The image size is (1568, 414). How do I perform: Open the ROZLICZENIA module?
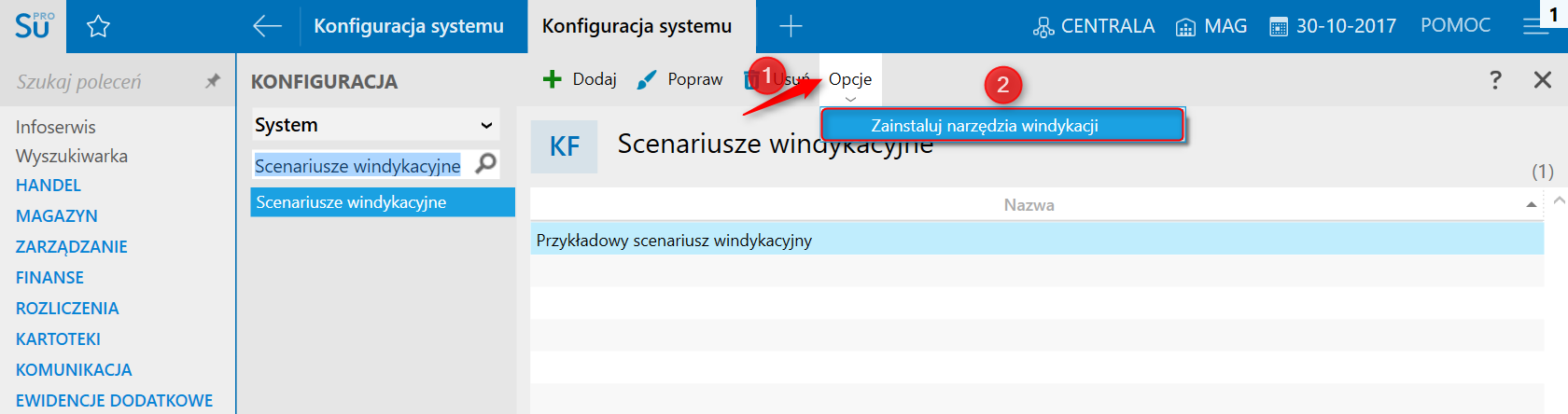coord(67,309)
